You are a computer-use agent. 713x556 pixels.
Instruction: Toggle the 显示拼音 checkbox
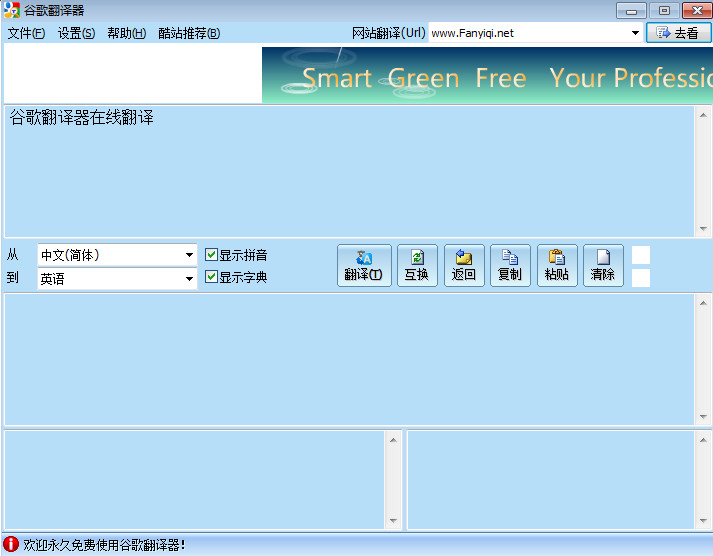tap(211, 255)
